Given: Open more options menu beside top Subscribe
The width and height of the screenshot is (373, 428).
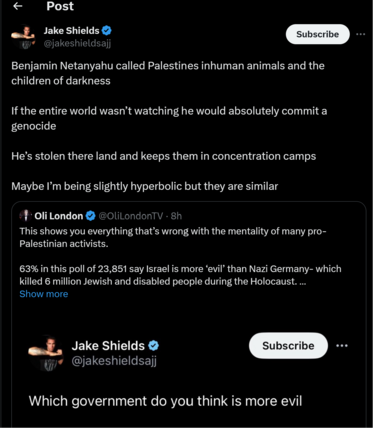Looking at the screenshot, I should pos(361,34).
